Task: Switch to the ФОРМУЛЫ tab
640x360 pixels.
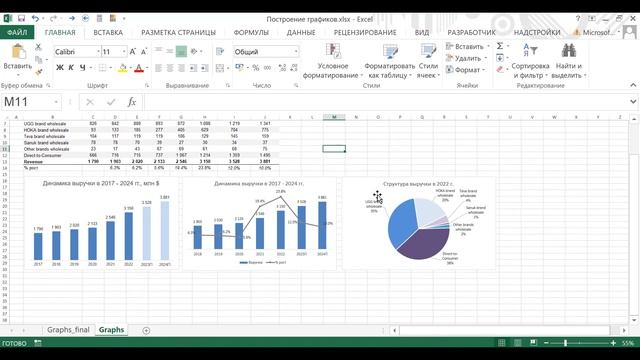Action: tap(251, 32)
